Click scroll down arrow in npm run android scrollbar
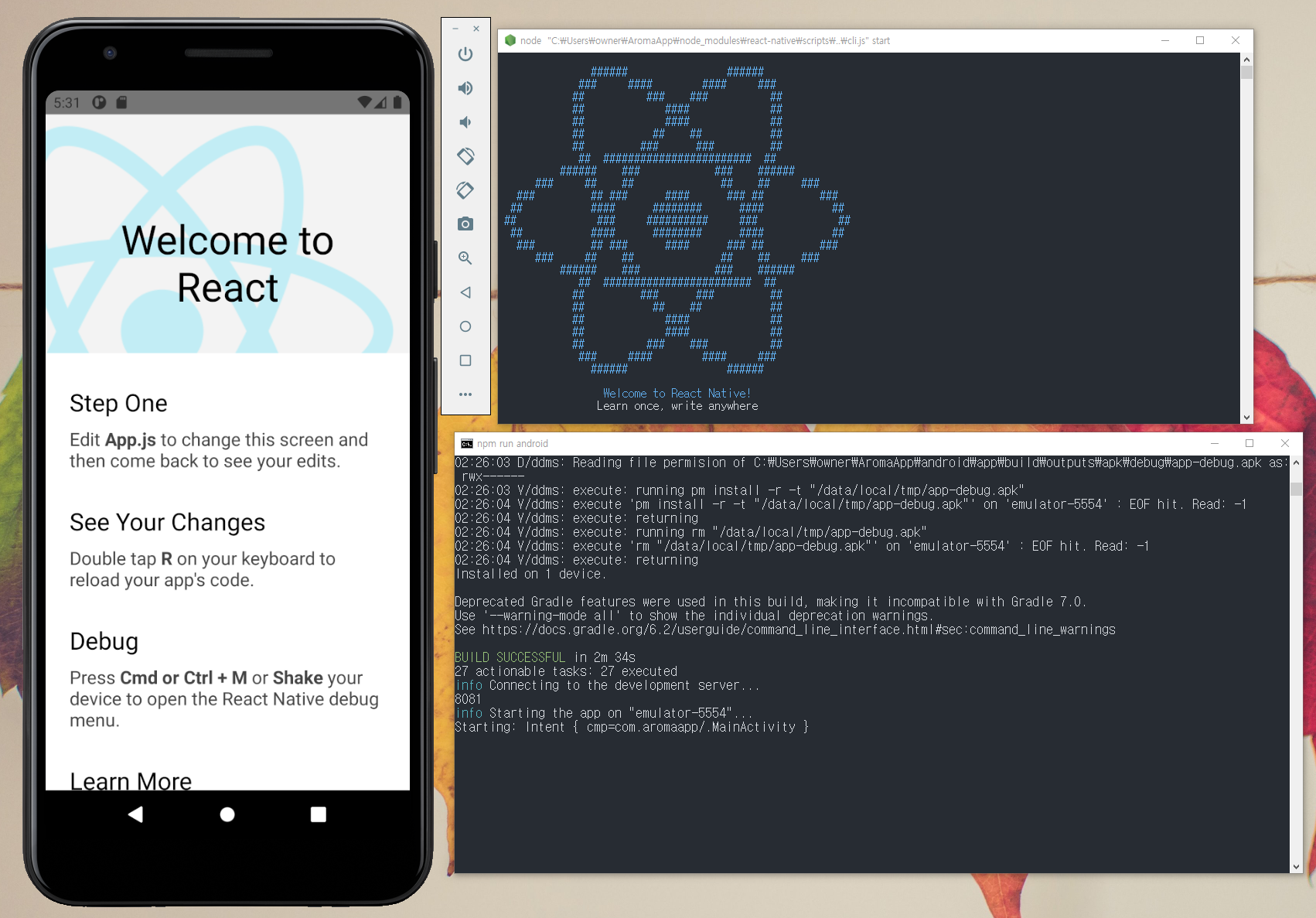The height and width of the screenshot is (918, 1316). pyautogui.click(x=1297, y=867)
